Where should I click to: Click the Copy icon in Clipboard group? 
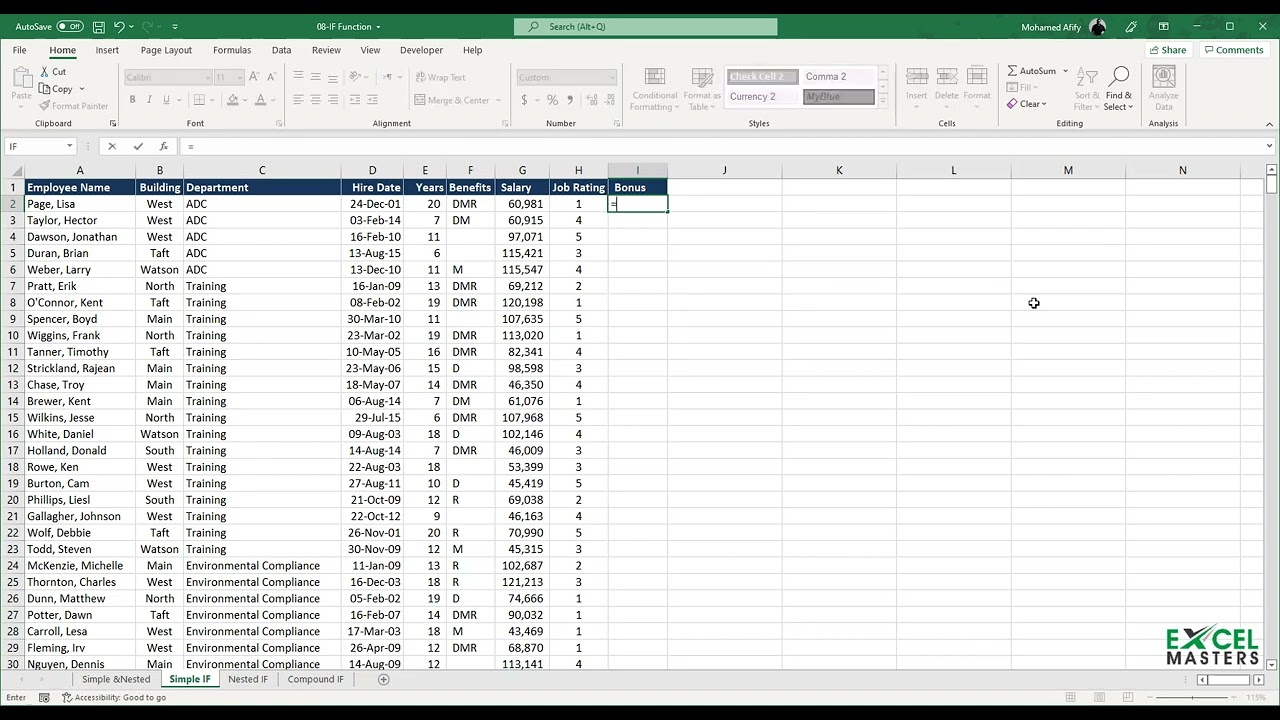click(45, 88)
